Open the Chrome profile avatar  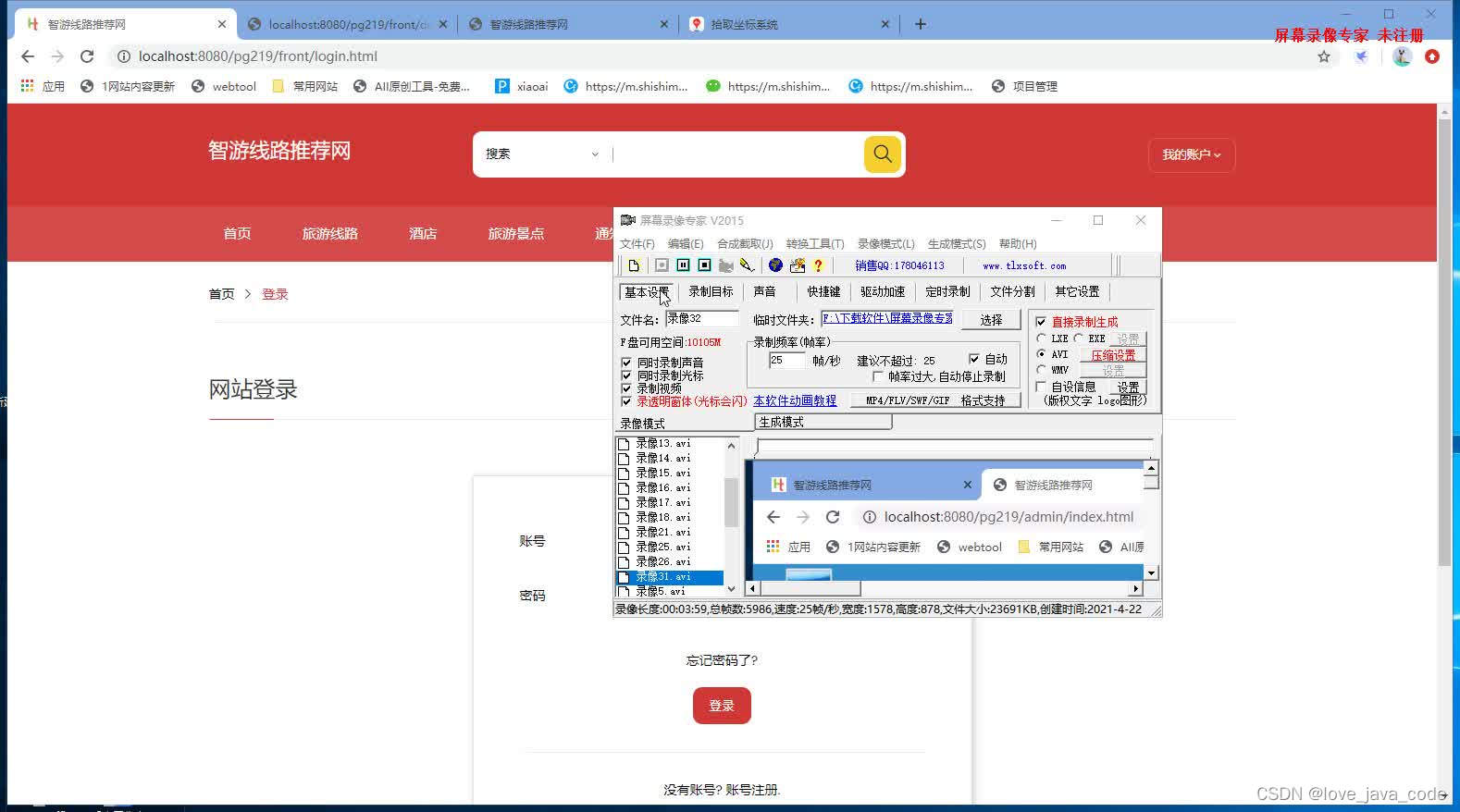click(x=1402, y=56)
